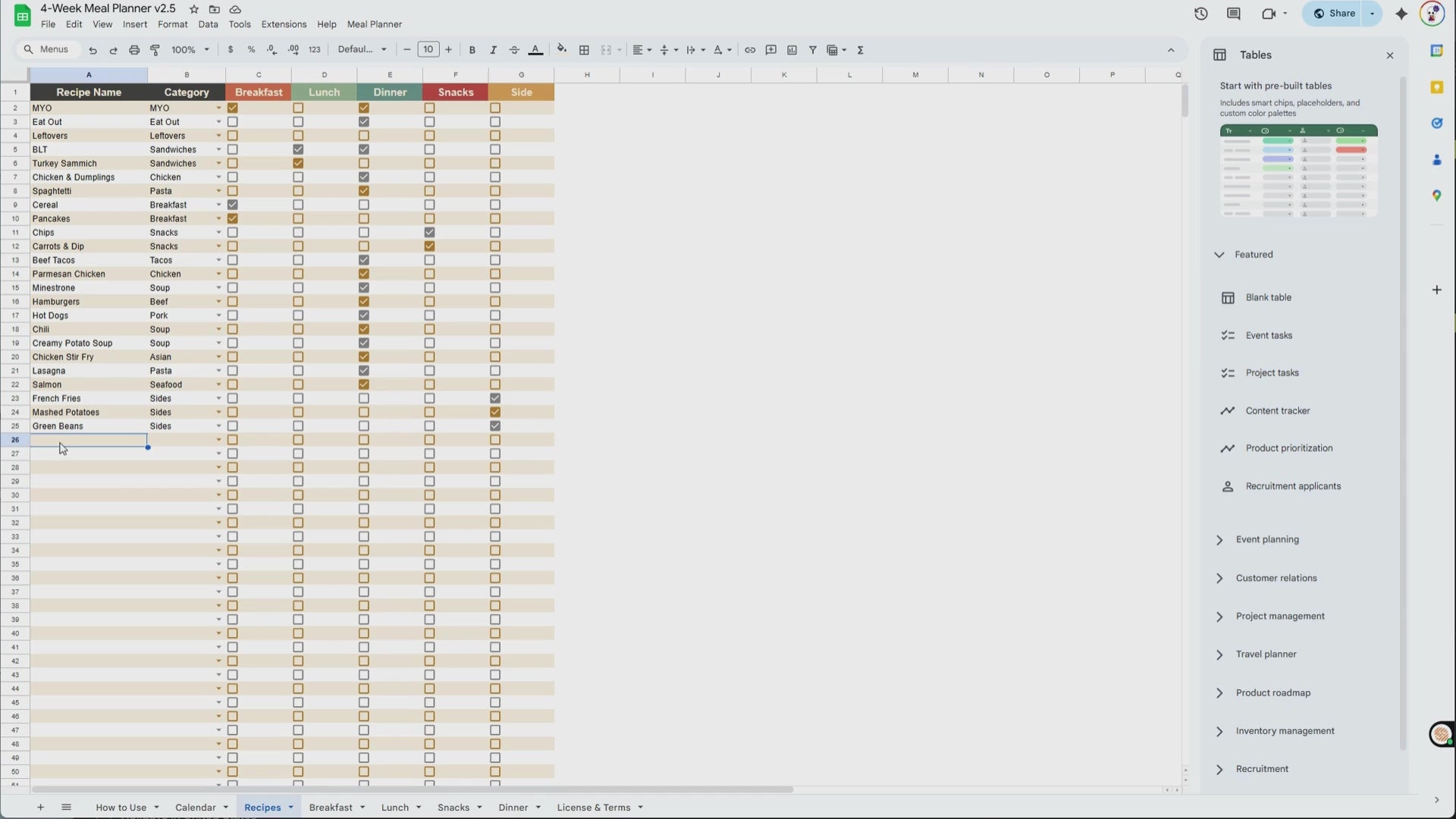
Task: Uncheck Side checkbox for French Fries
Action: [x=495, y=399]
